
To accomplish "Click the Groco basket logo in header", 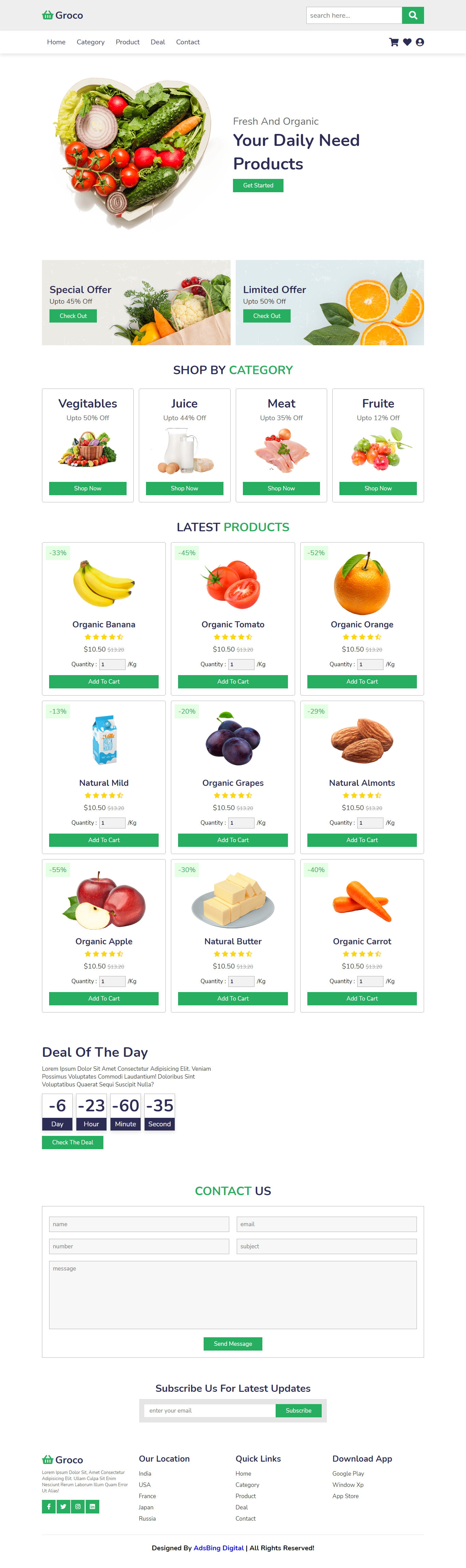I will tap(47, 15).
